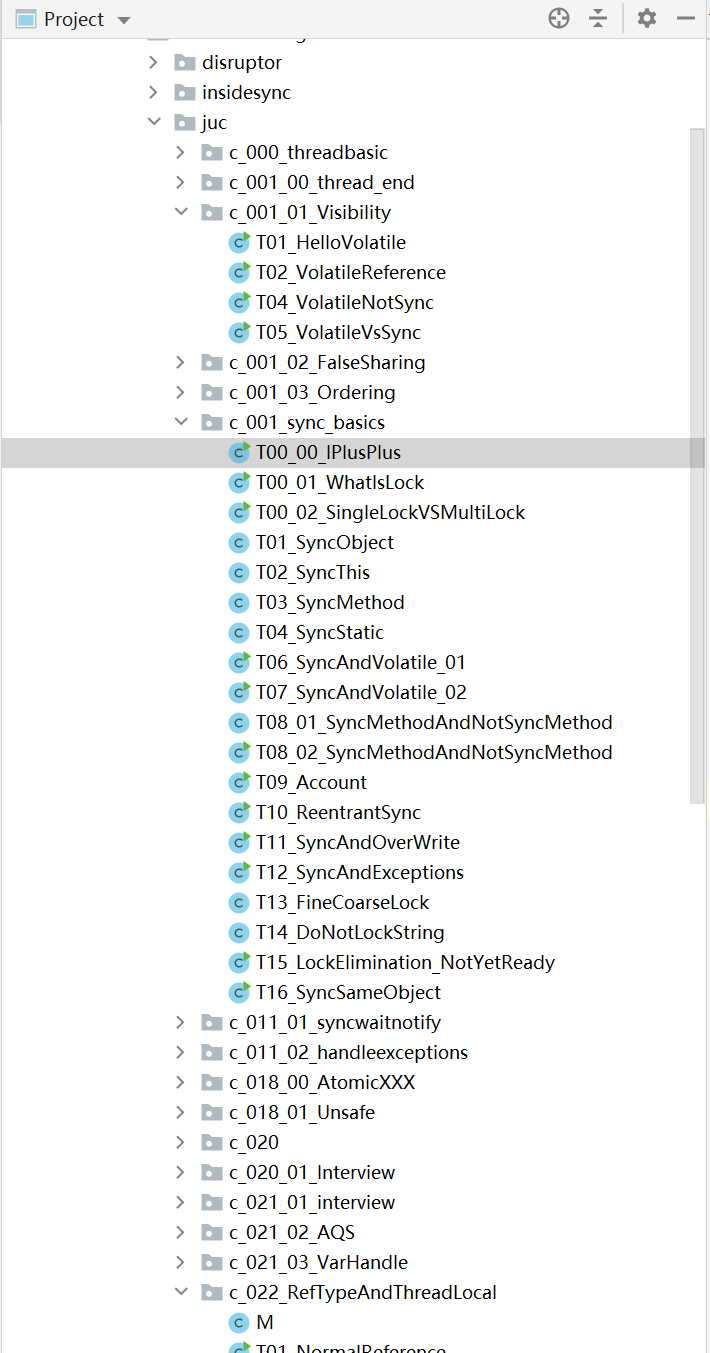This screenshot has height=1353, width=710.
Task: Hide the Project panel with minus icon
Action: (686, 18)
